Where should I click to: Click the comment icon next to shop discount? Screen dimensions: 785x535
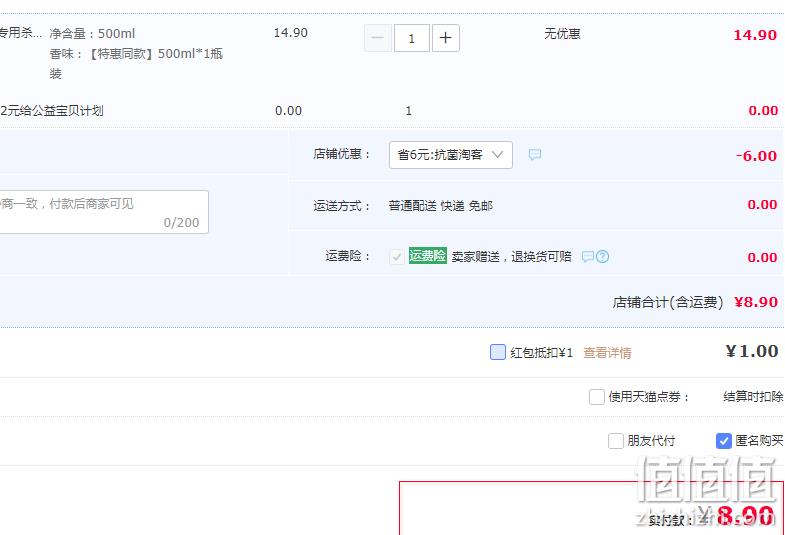click(x=535, y=155)
